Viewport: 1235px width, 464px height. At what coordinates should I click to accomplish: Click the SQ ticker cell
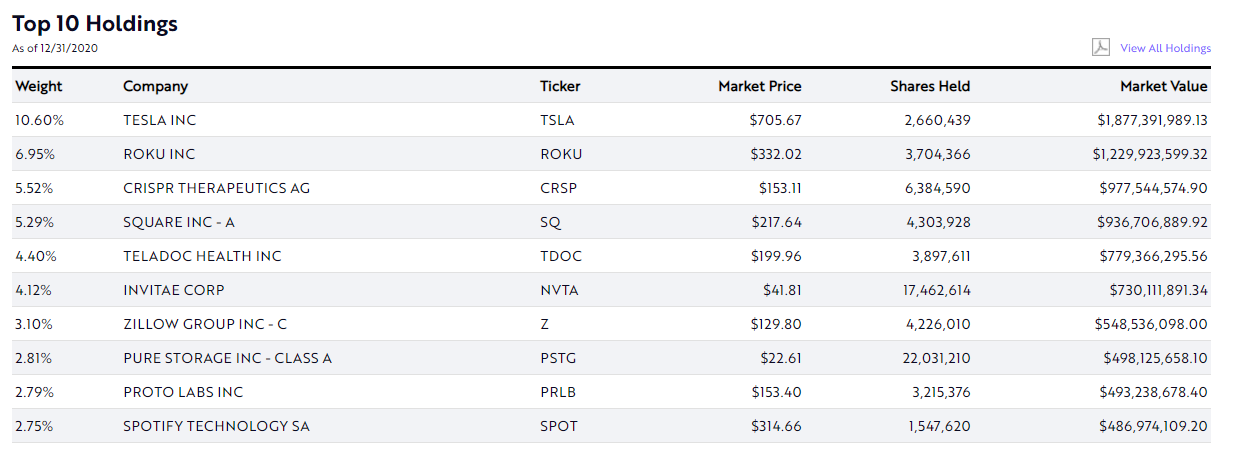coord(551,222)
